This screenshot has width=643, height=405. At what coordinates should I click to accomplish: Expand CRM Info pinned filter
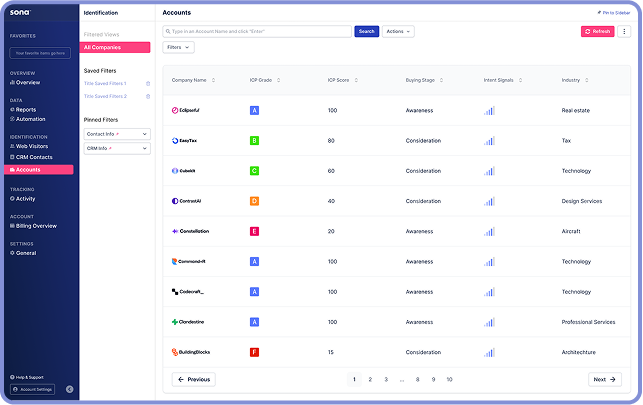click(117, 148)
